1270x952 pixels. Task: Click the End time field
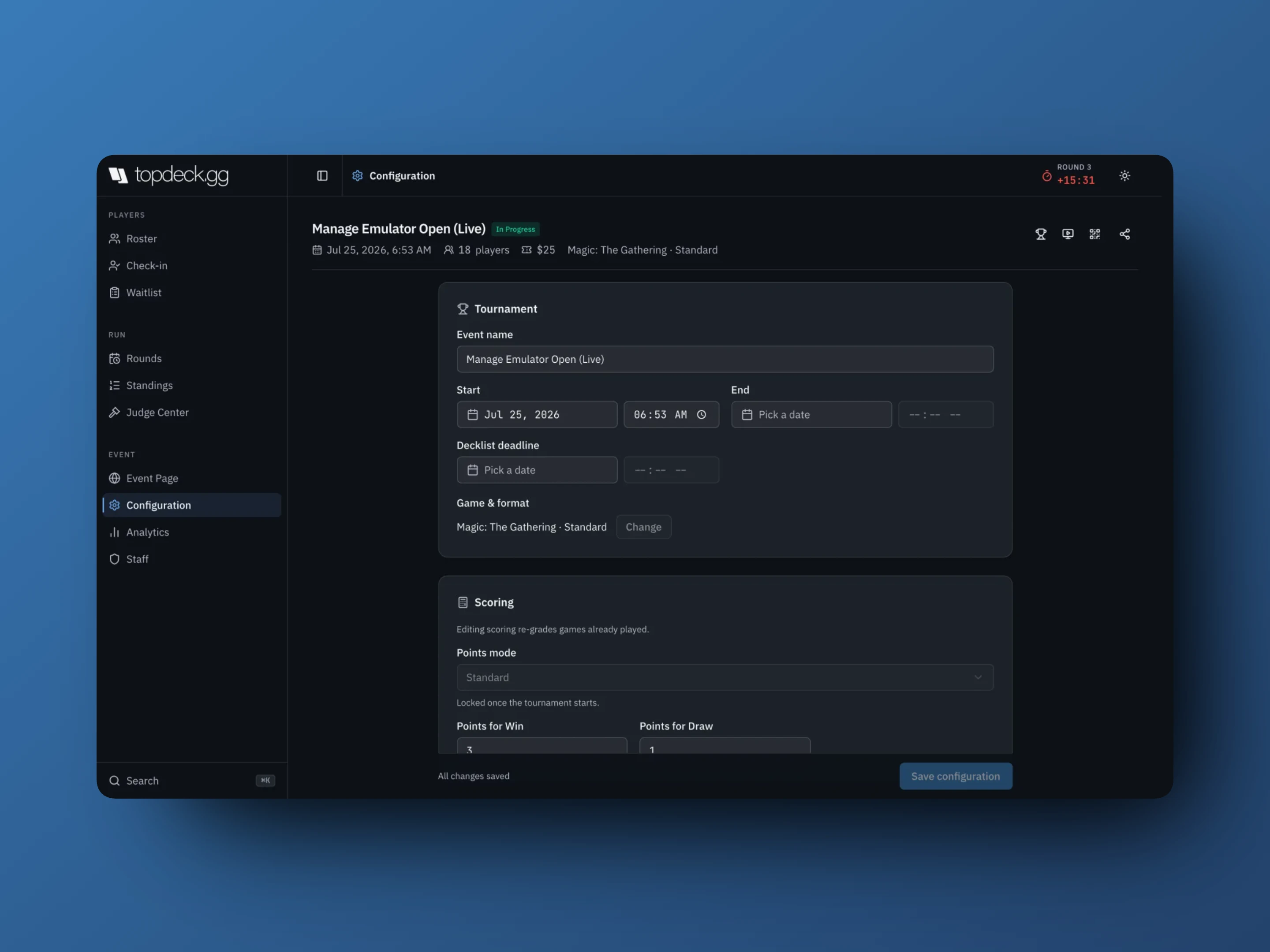[x=945, y=415]
